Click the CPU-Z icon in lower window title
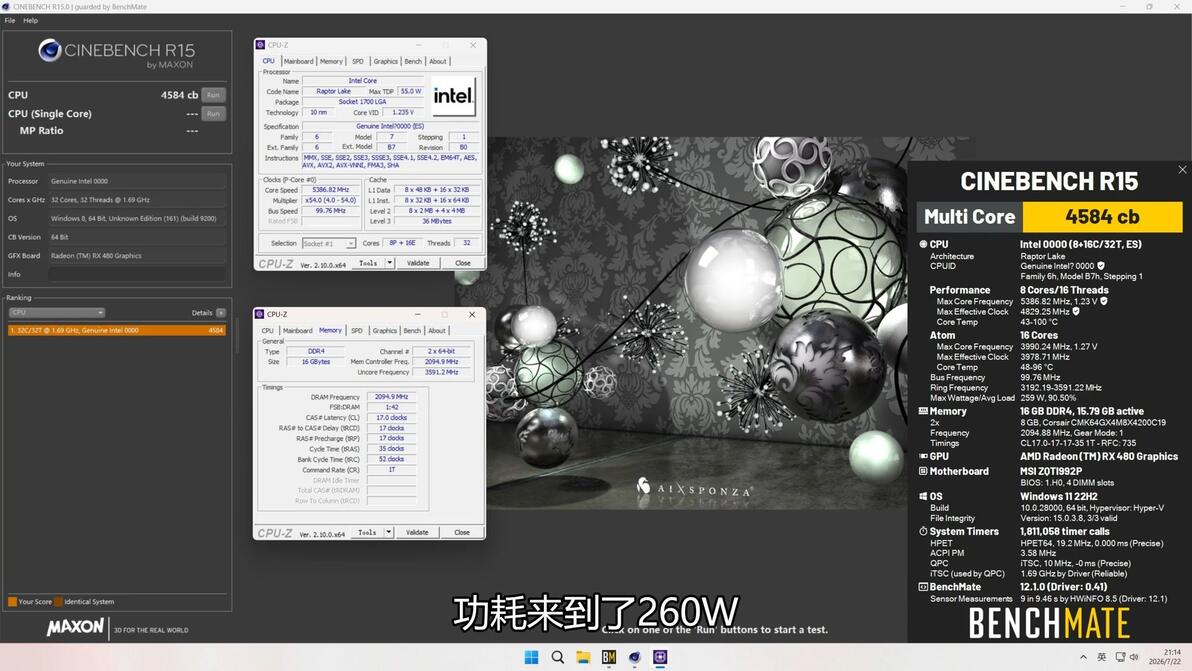Image resolution: width=1192 pixels, height=671 pixels. 259,314
